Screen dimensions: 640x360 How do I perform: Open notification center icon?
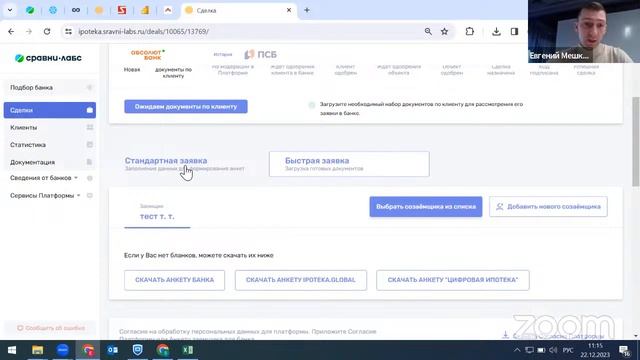pyautogui.click(x=624, y=350)
